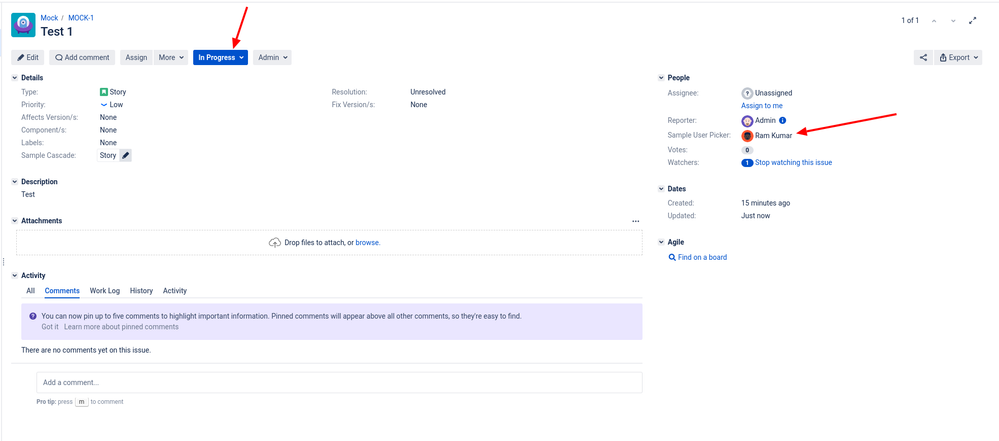Click the watchers count badge

click(x=747, y=163)
